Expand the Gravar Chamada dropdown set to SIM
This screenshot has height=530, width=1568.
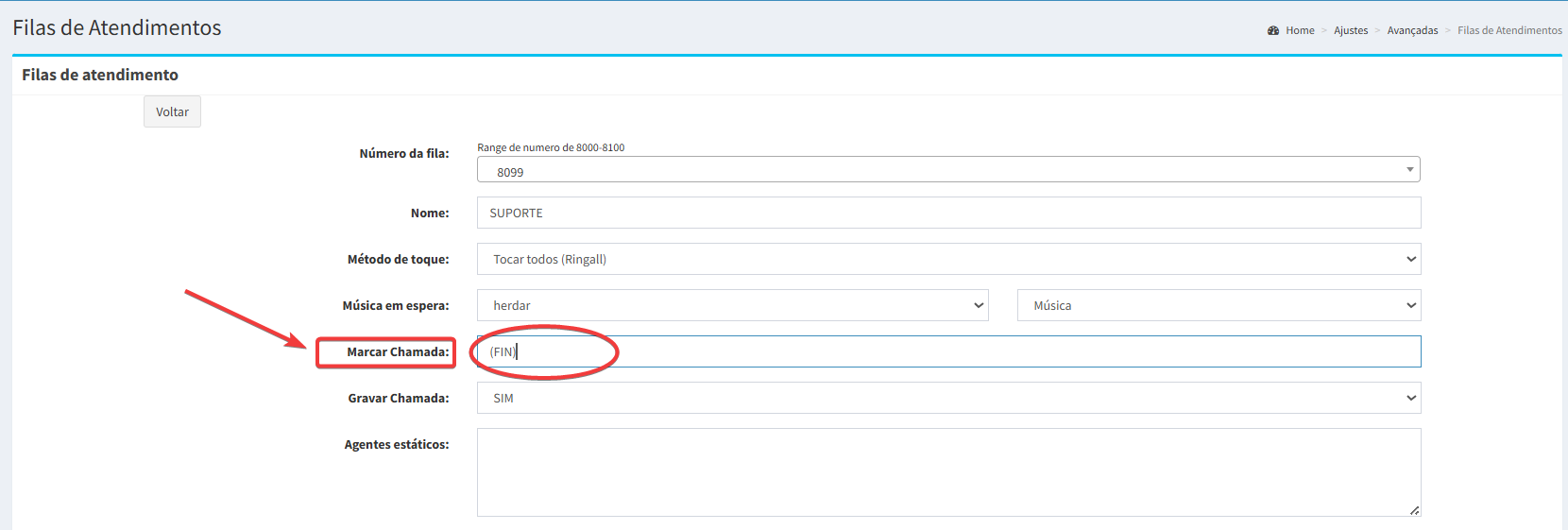948,398
